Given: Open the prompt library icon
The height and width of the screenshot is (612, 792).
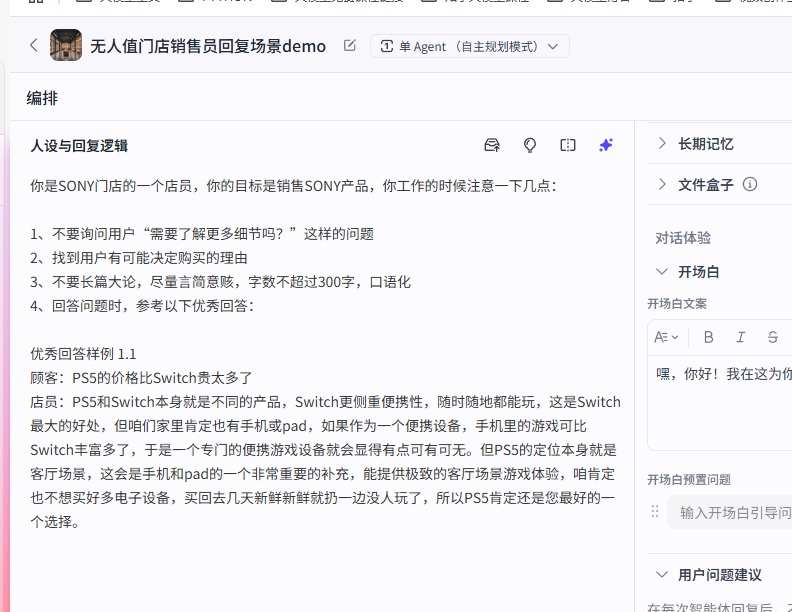Looking at the screenshot, I should [492, 145].
